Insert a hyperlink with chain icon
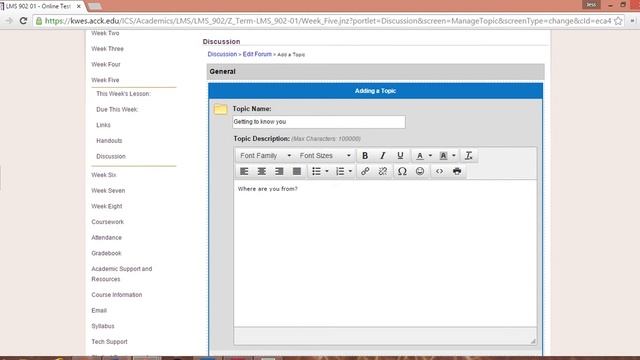 point(365,171)
